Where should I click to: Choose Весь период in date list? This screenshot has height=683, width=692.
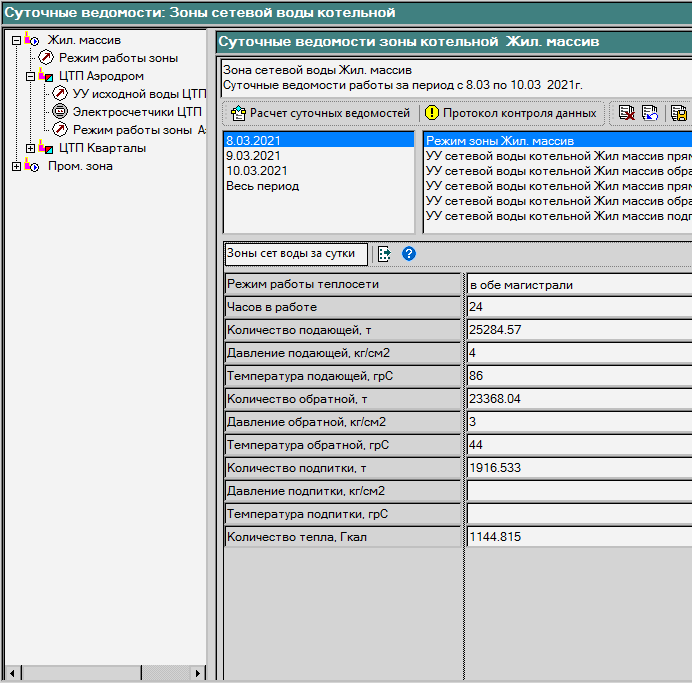pyautogui.click(x=262, y=186)
